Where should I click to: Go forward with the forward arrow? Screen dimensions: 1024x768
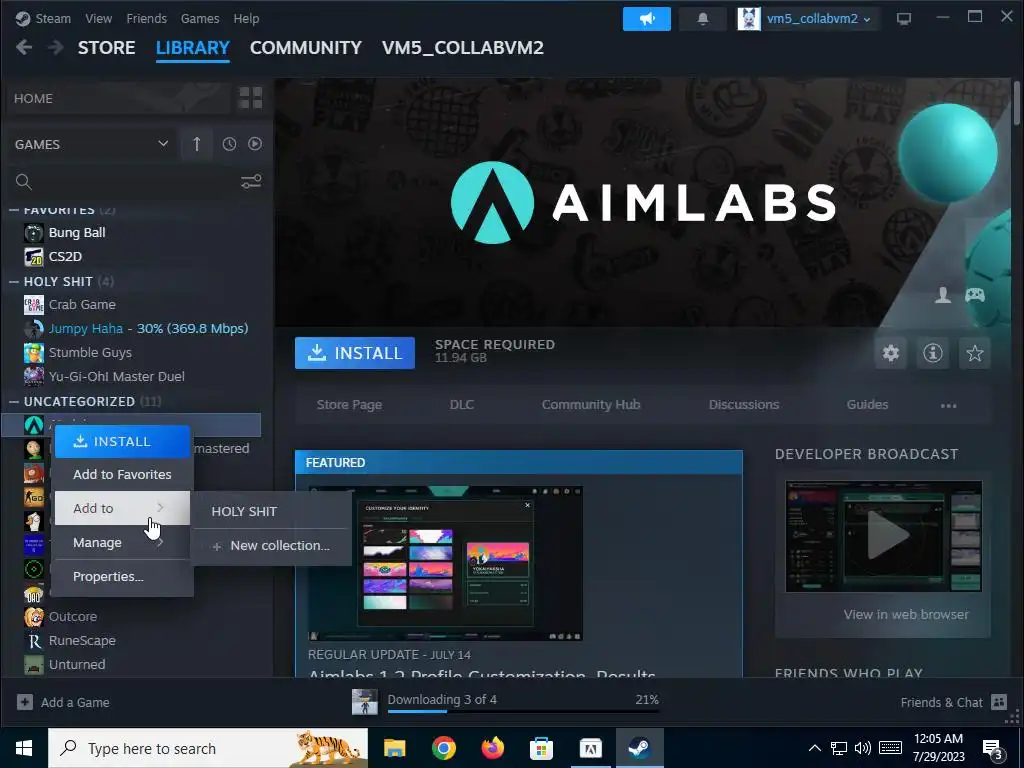[x=56, y=48]
